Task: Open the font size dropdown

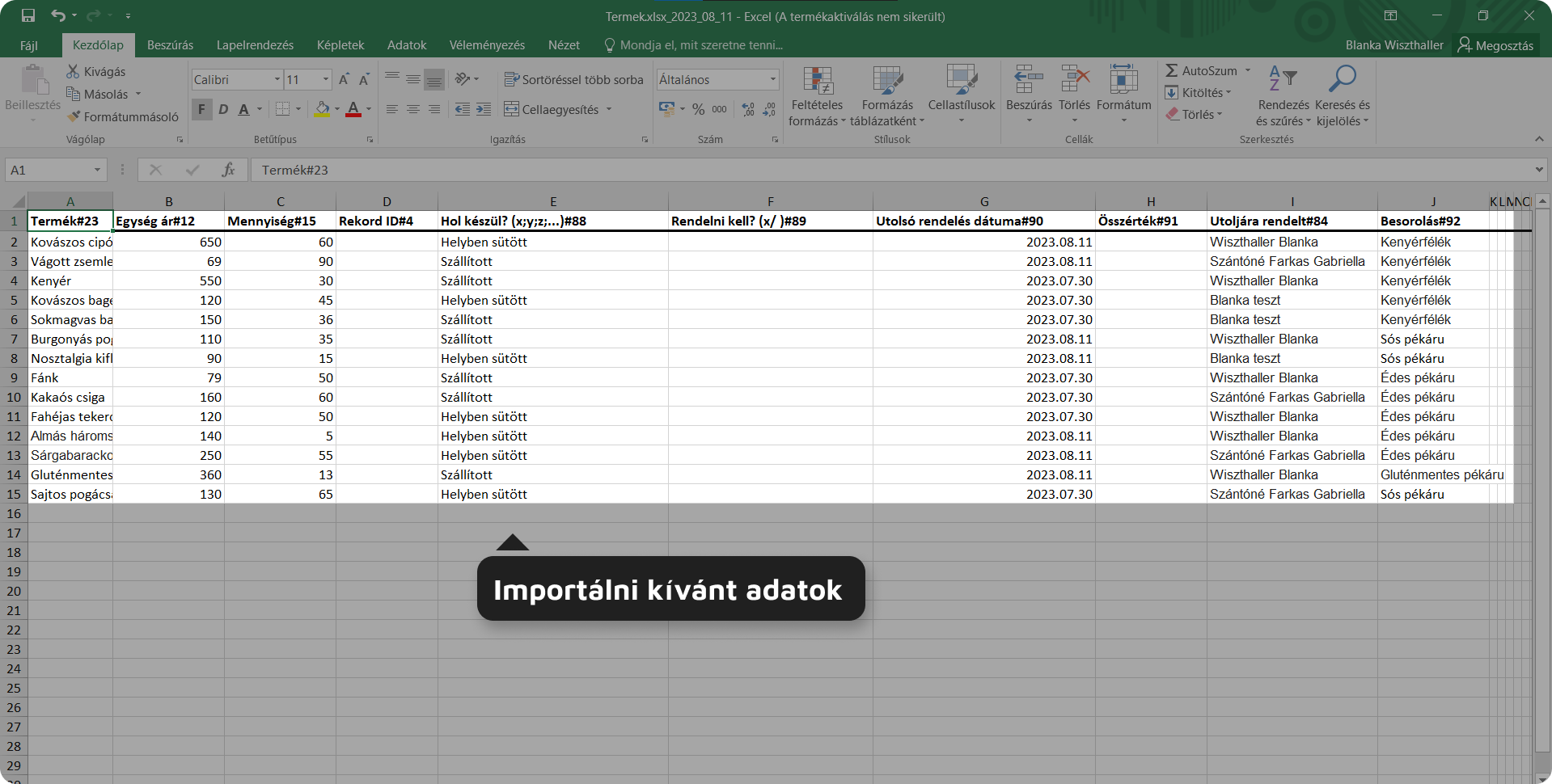Action: (x=326, y=79)
